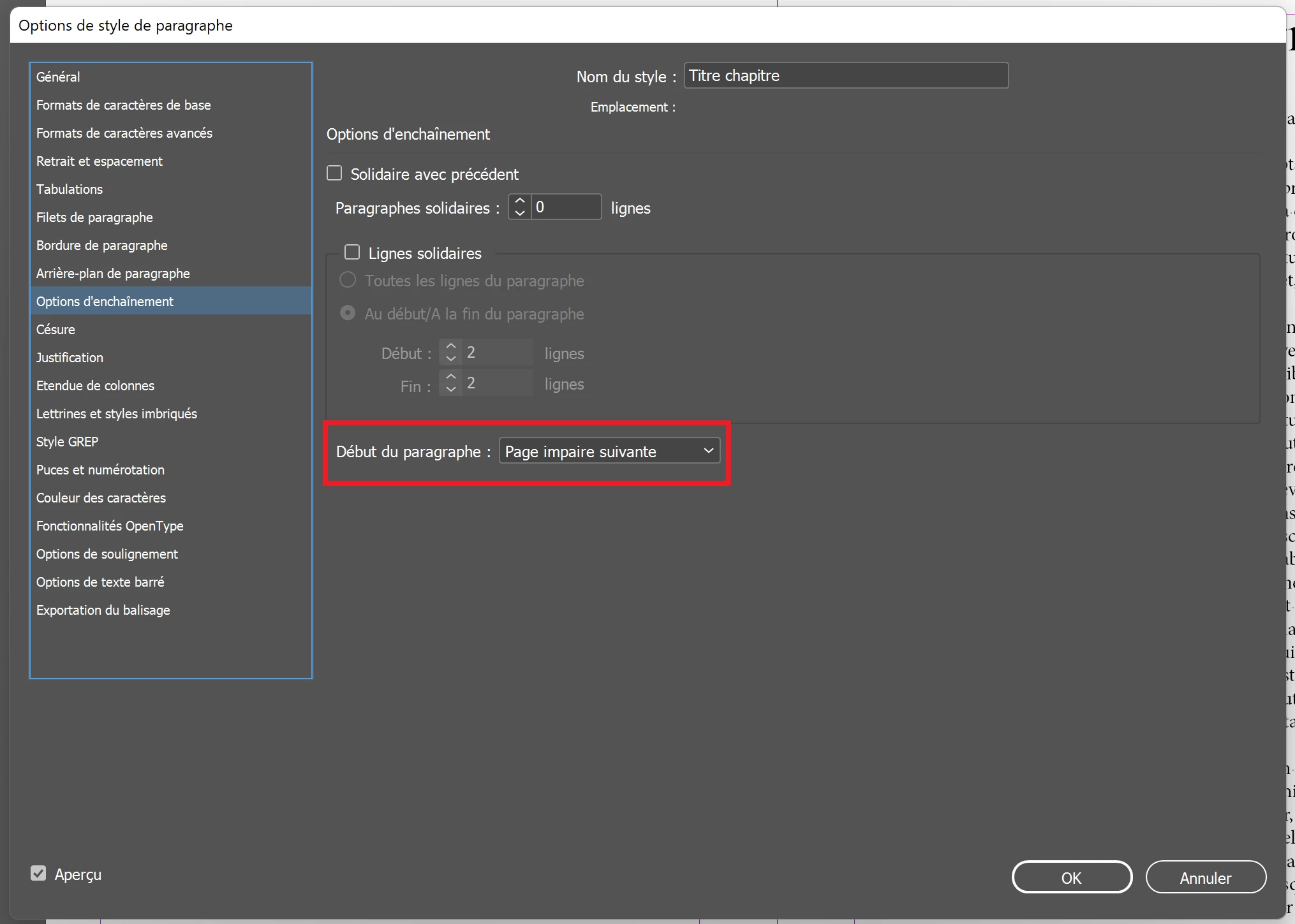Image resolution: width=1295 pixels, height=924 pixels.
Task: Increase Paragraphes solidaires lines with up arrow
Action: 519,201
